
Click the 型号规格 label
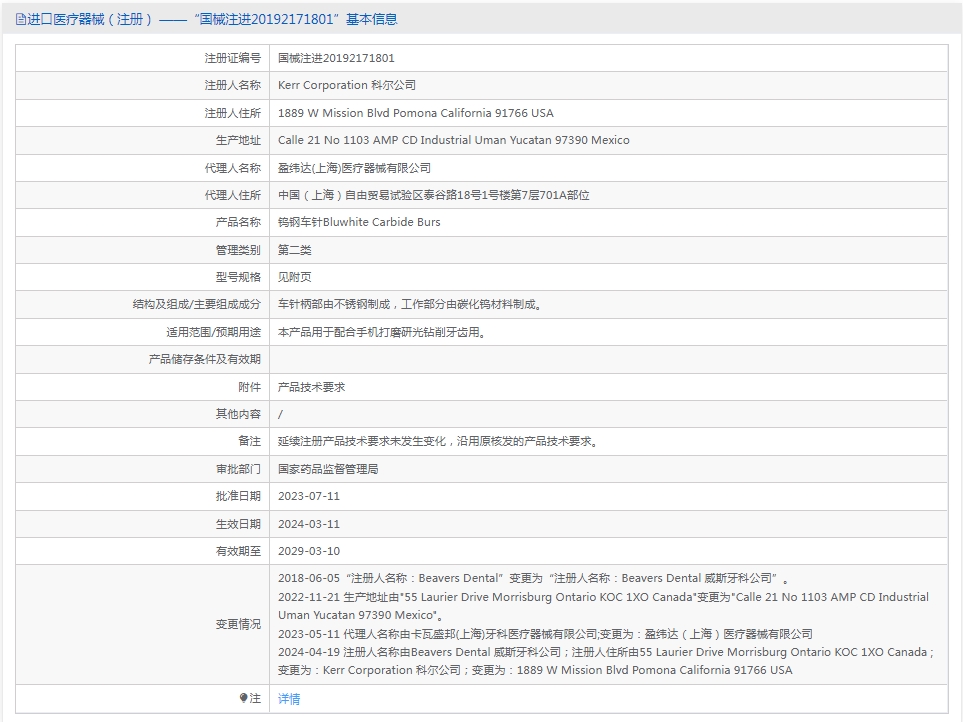(x=238, y=277)
